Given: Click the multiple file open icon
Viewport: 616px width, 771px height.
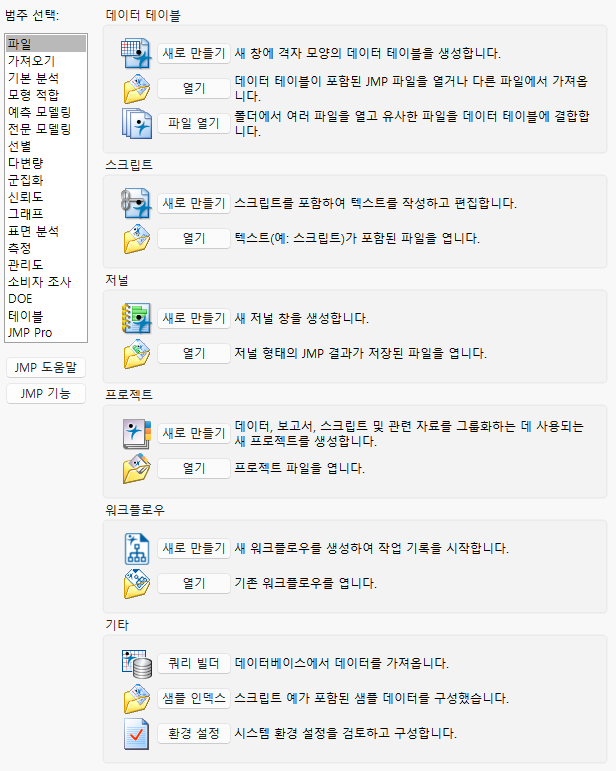Looking at the screenshot, I should tap(136, 123).
